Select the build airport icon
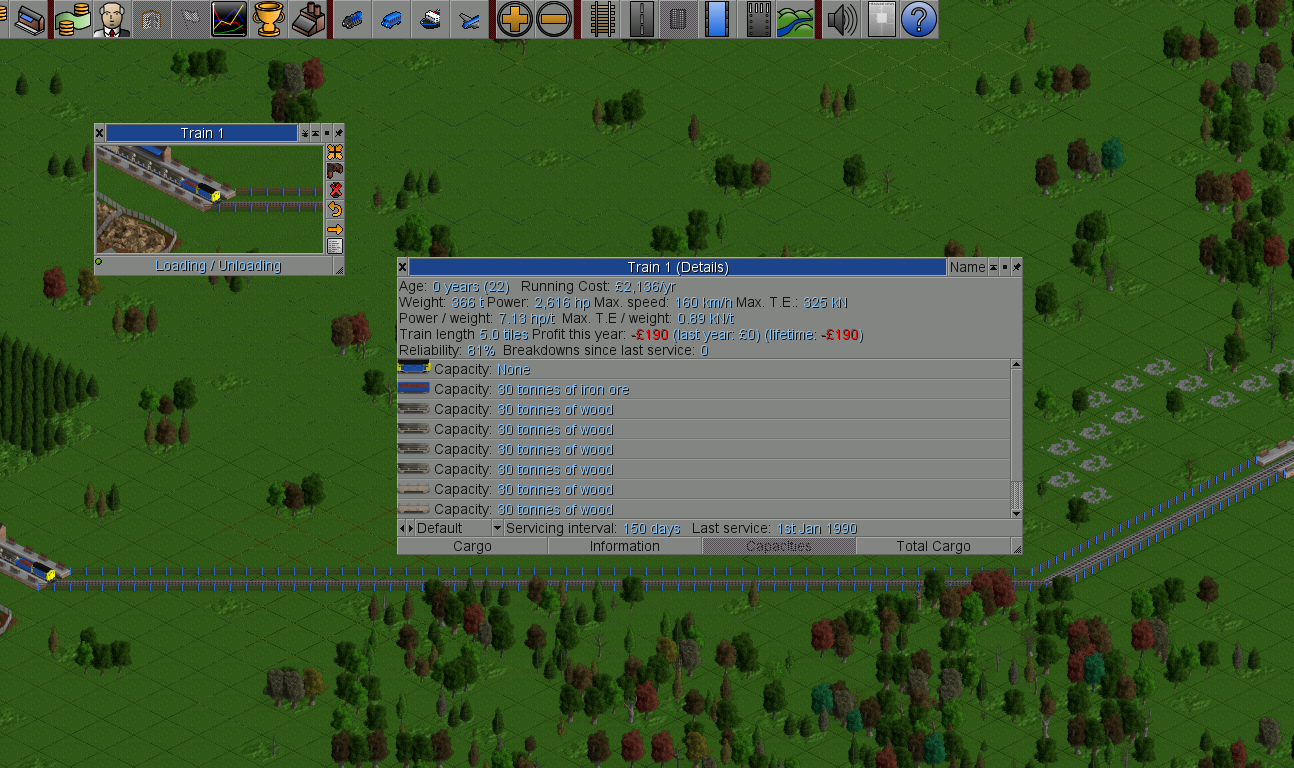 [758, 19]
